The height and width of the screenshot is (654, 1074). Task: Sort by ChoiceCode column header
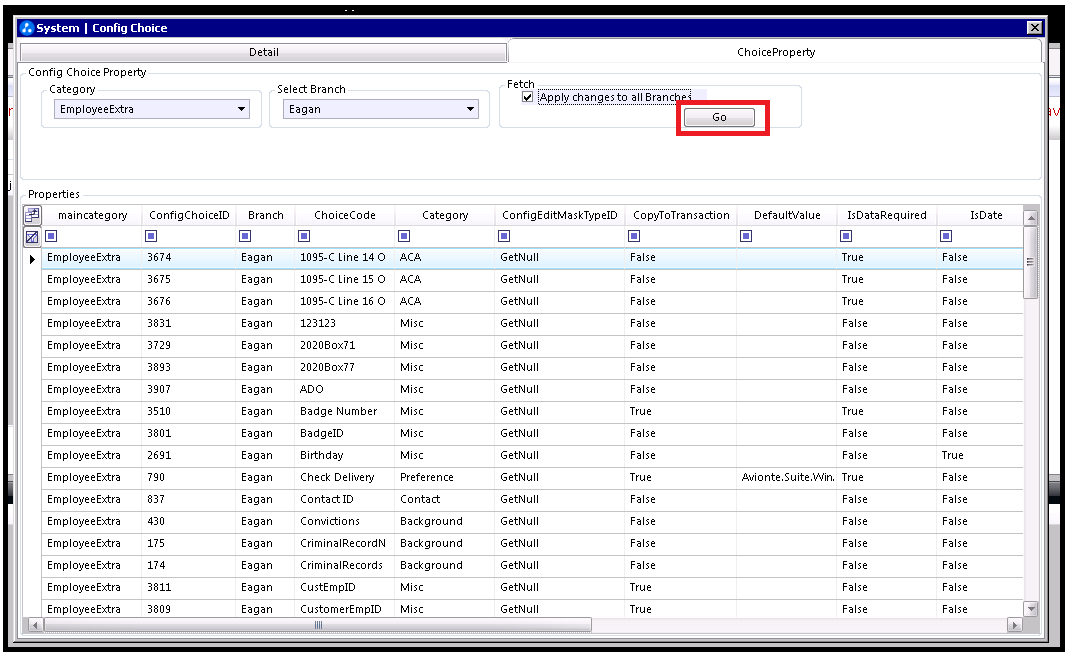[345, 215]
